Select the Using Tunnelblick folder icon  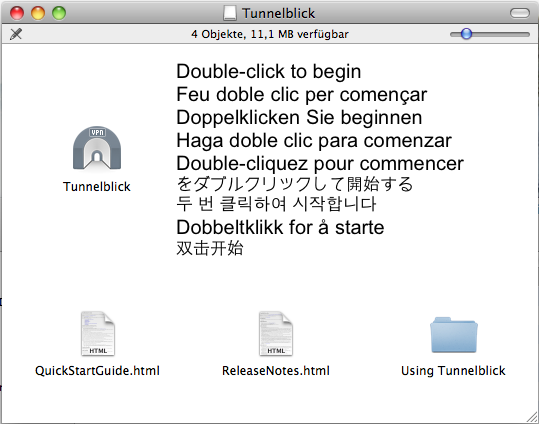454,335
